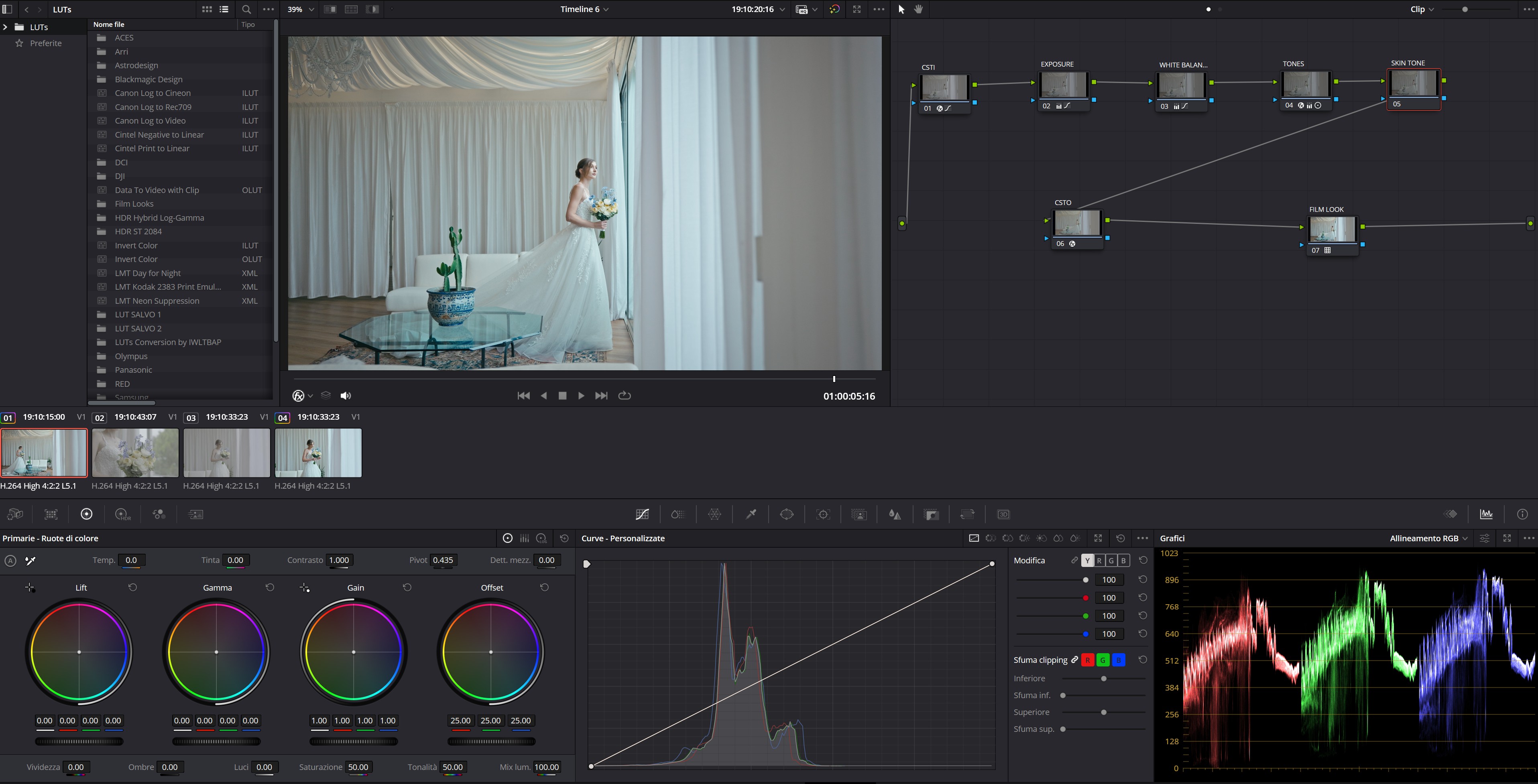1538x784 pixels.
Task: Stop playback in viewer
Action: coord(562,396)
